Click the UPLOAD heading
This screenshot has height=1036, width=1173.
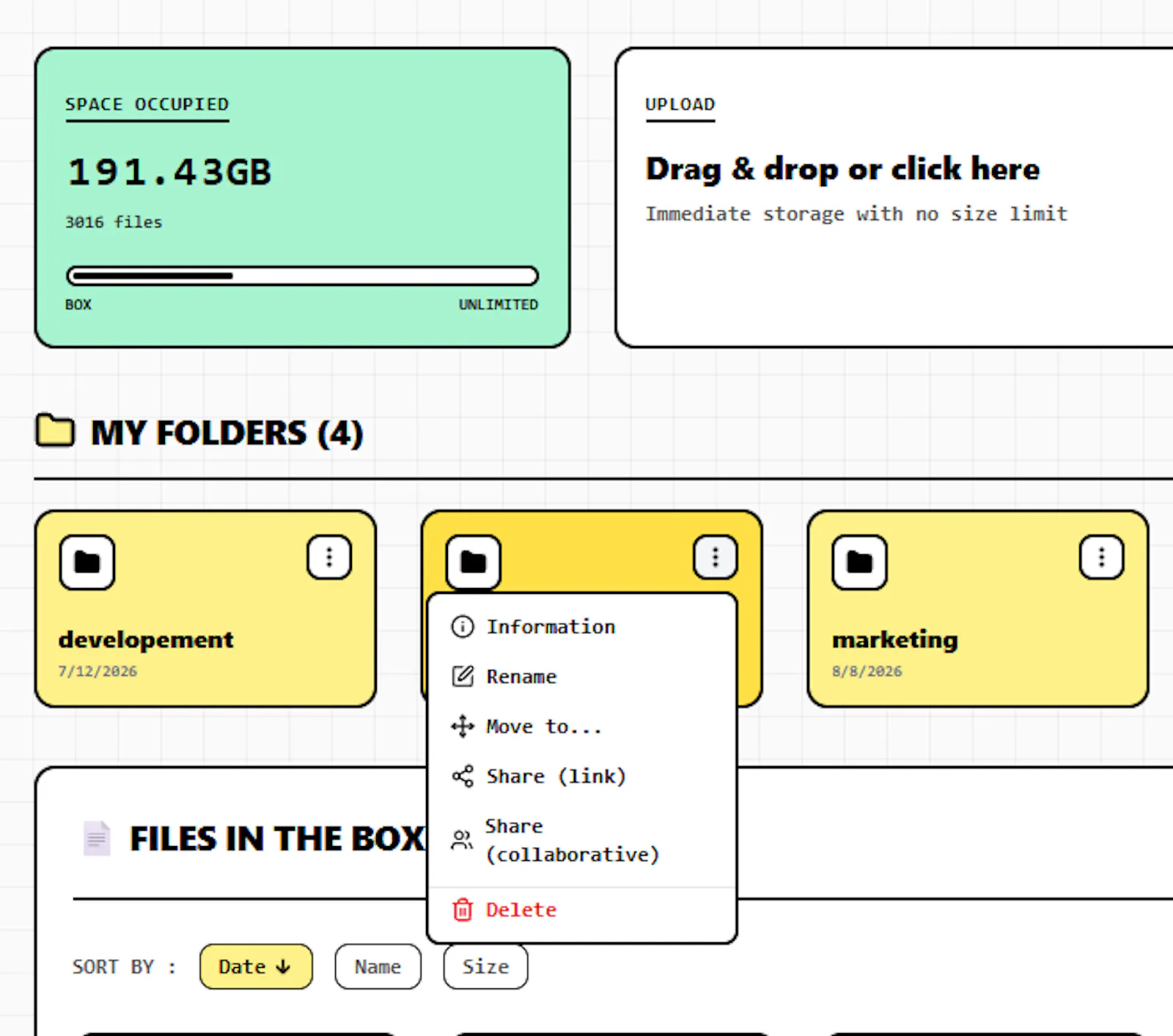(680, 104)
